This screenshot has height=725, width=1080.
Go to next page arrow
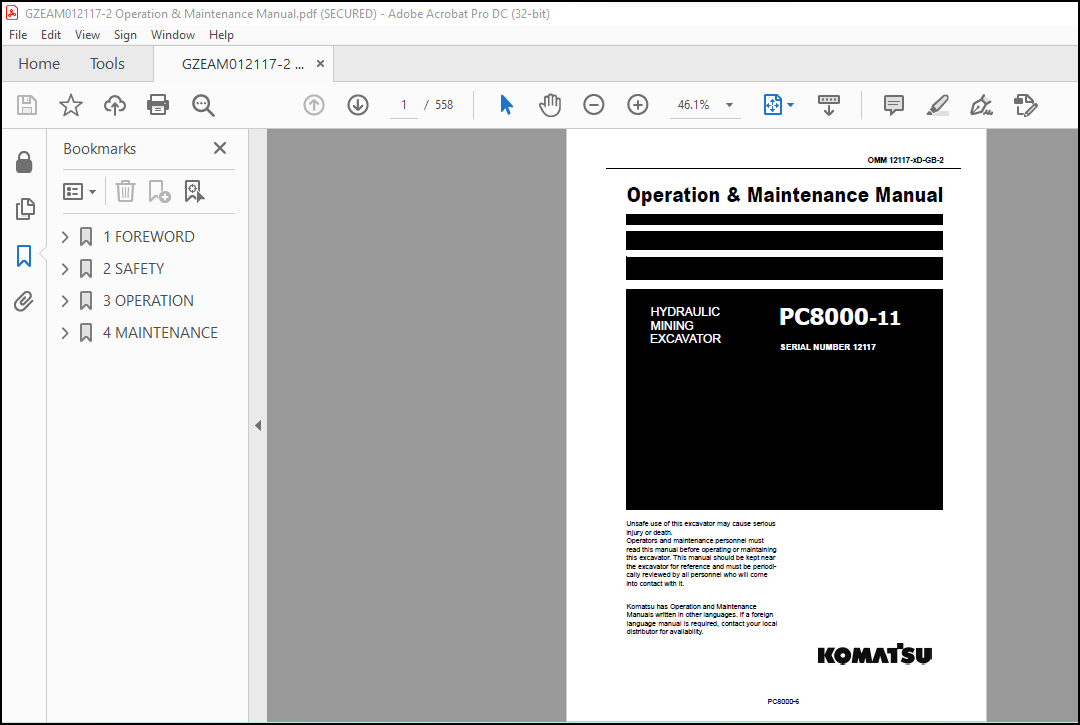point(358,105)
